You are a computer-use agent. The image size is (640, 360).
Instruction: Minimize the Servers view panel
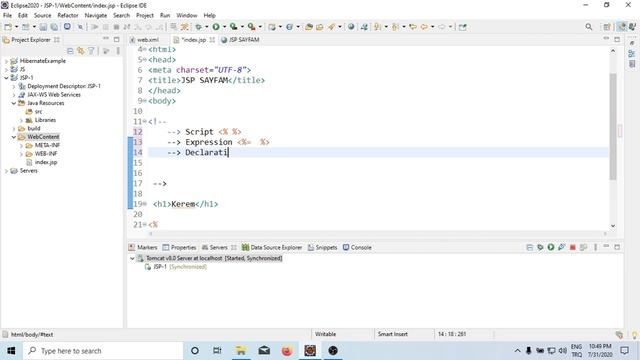tap(606, 247)
